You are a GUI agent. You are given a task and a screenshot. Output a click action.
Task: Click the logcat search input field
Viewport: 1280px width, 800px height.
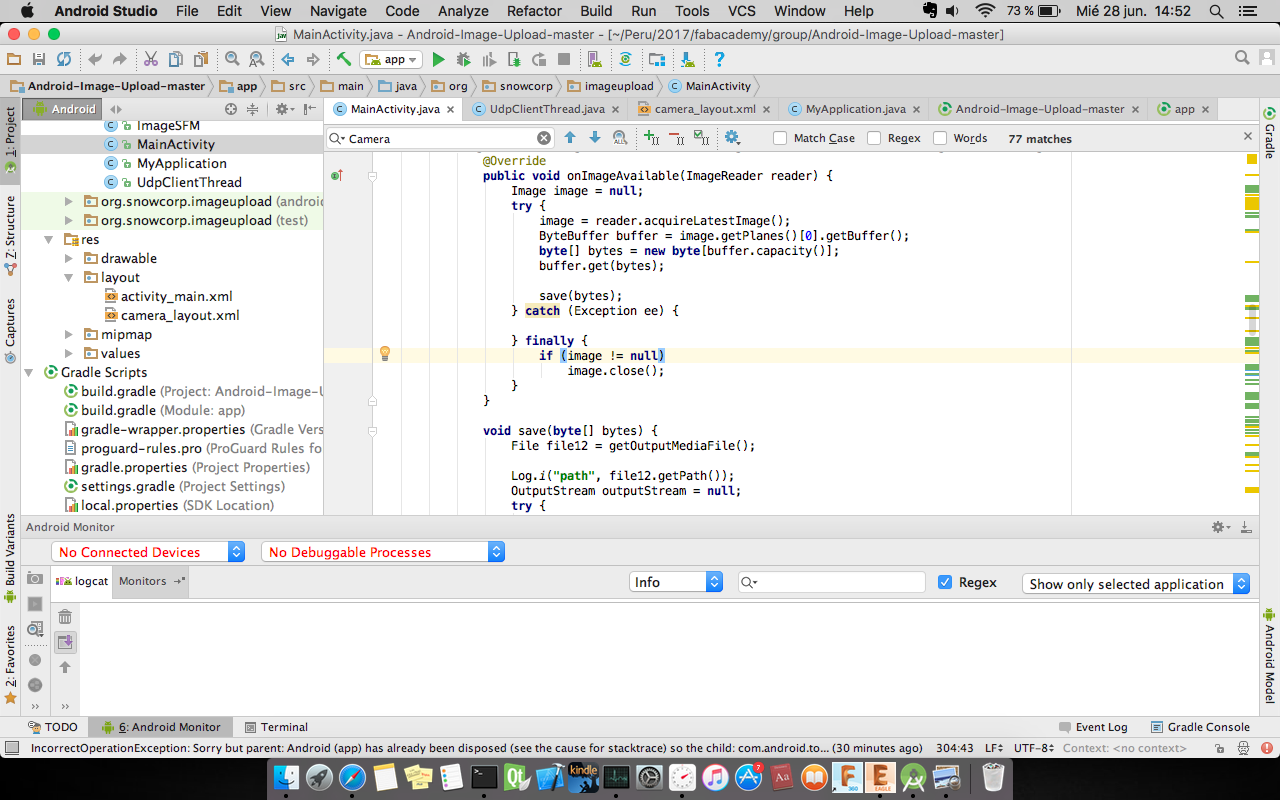point(840,582)
